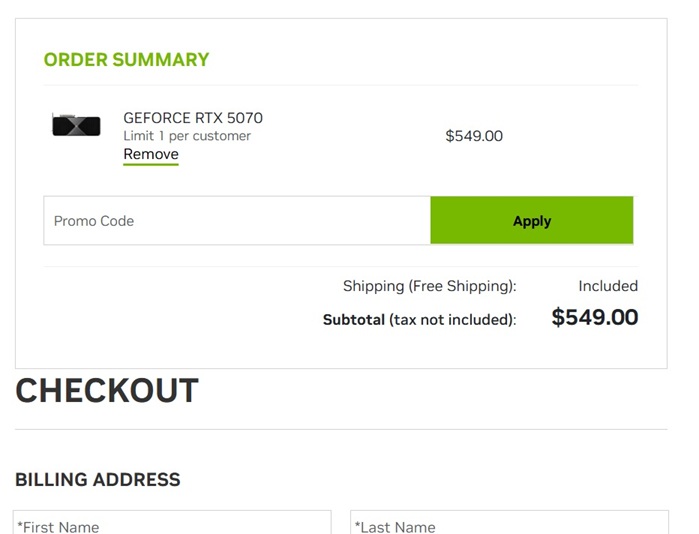Click the $549.00 item price
This screenshot has height=534, width=699.
[474, 136]
